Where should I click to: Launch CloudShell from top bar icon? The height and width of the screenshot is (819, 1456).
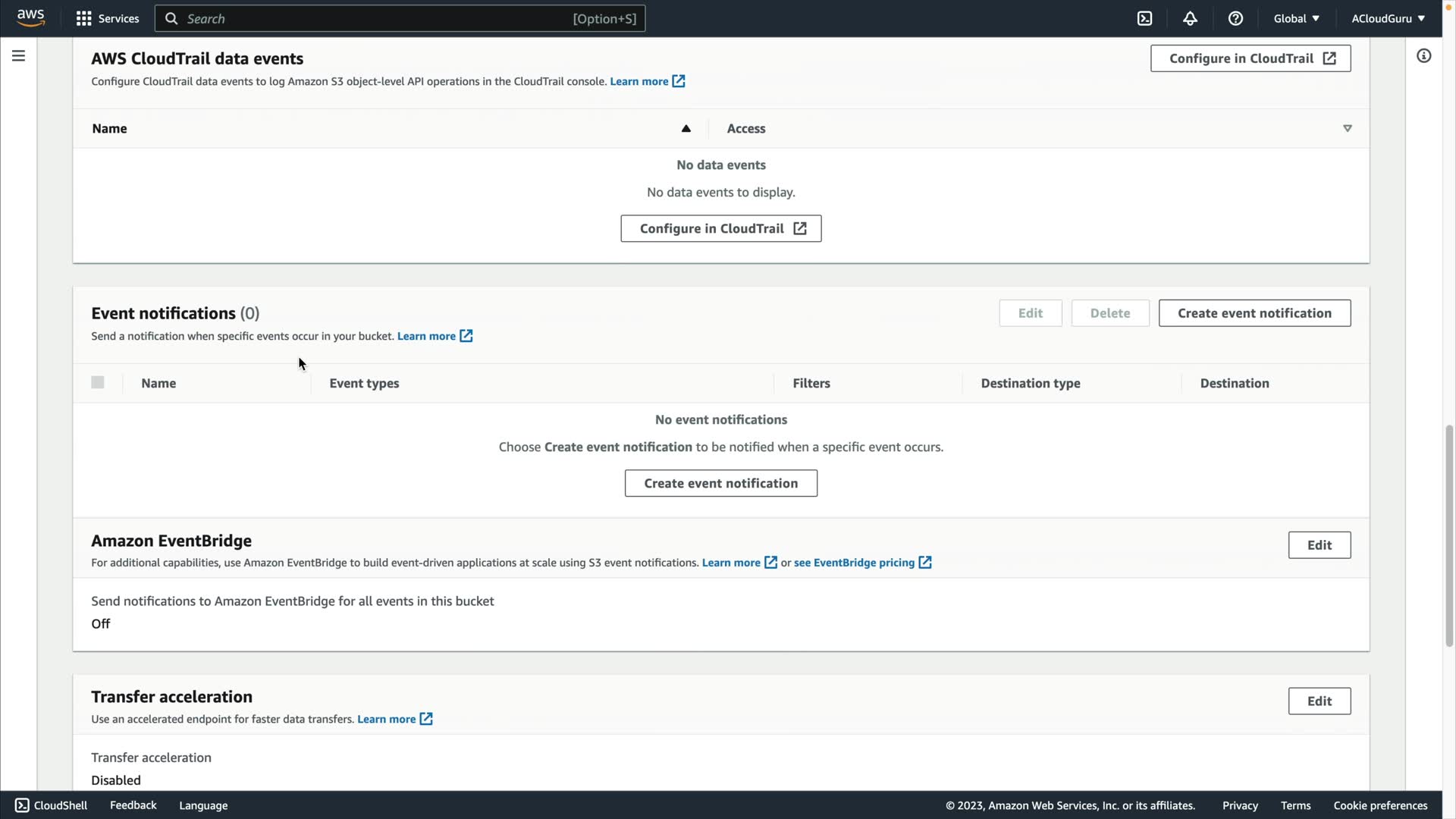point(1144,18)
